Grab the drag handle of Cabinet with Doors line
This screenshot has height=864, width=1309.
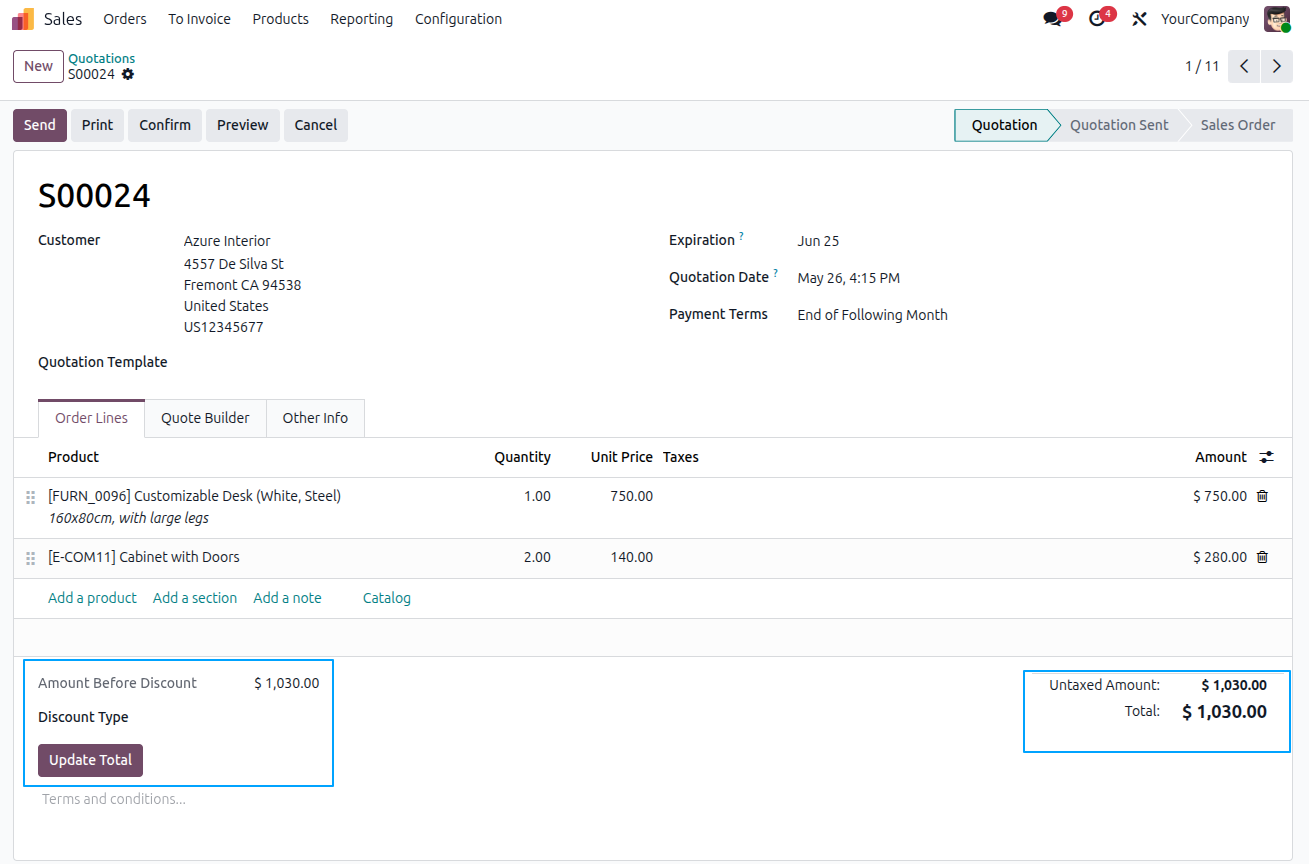point(30,558)
